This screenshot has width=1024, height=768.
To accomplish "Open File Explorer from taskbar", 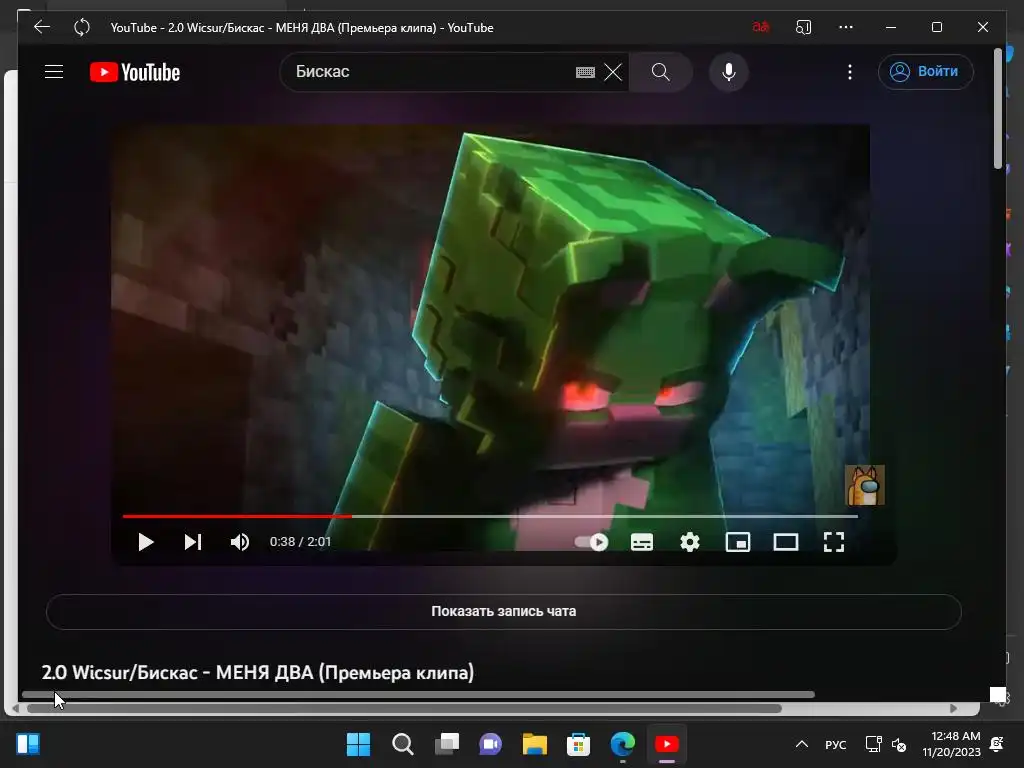I will tap(535, 744).
